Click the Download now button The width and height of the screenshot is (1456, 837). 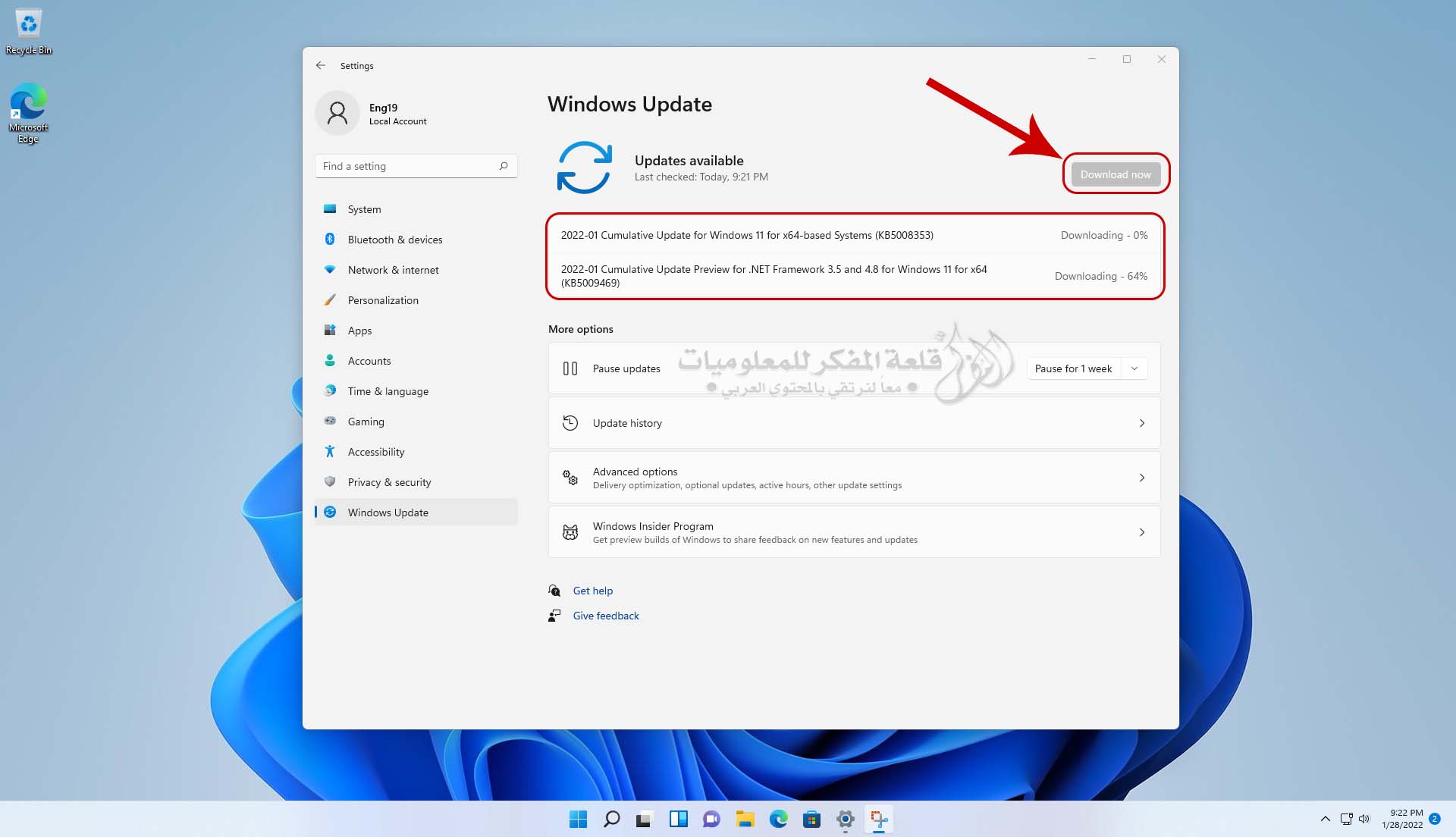pos(1116,174)
